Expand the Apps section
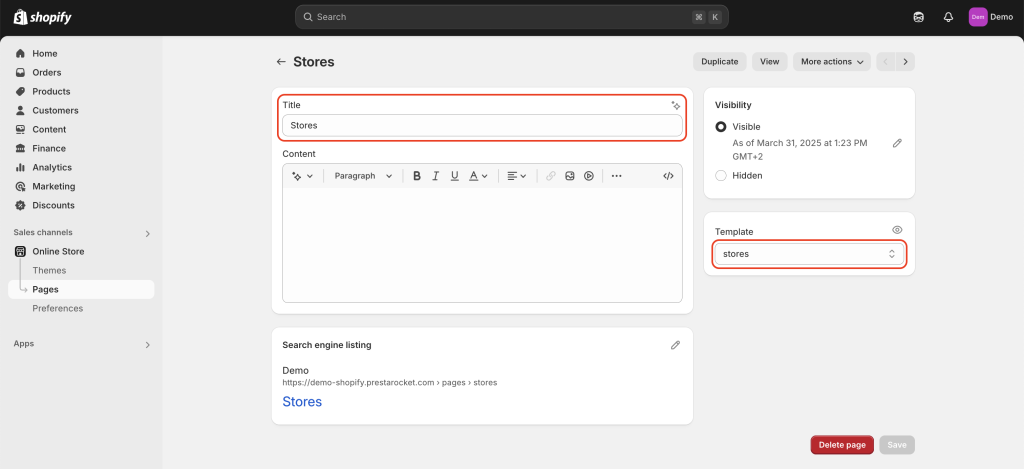 148,344
